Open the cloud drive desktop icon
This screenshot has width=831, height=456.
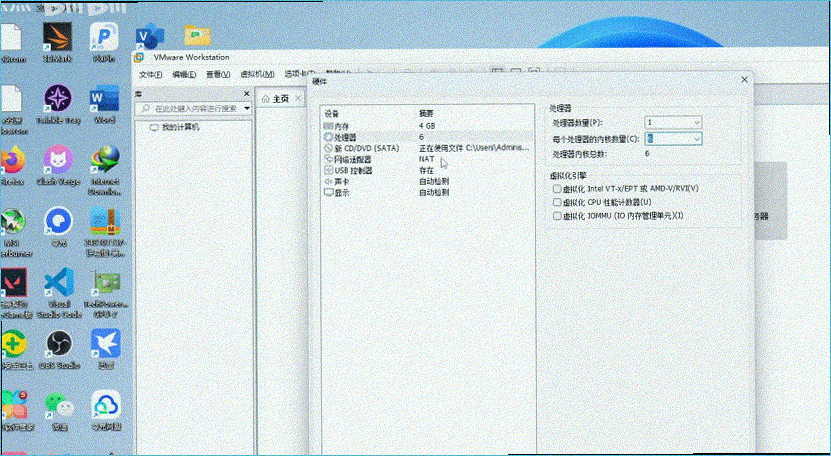point(106,406)
